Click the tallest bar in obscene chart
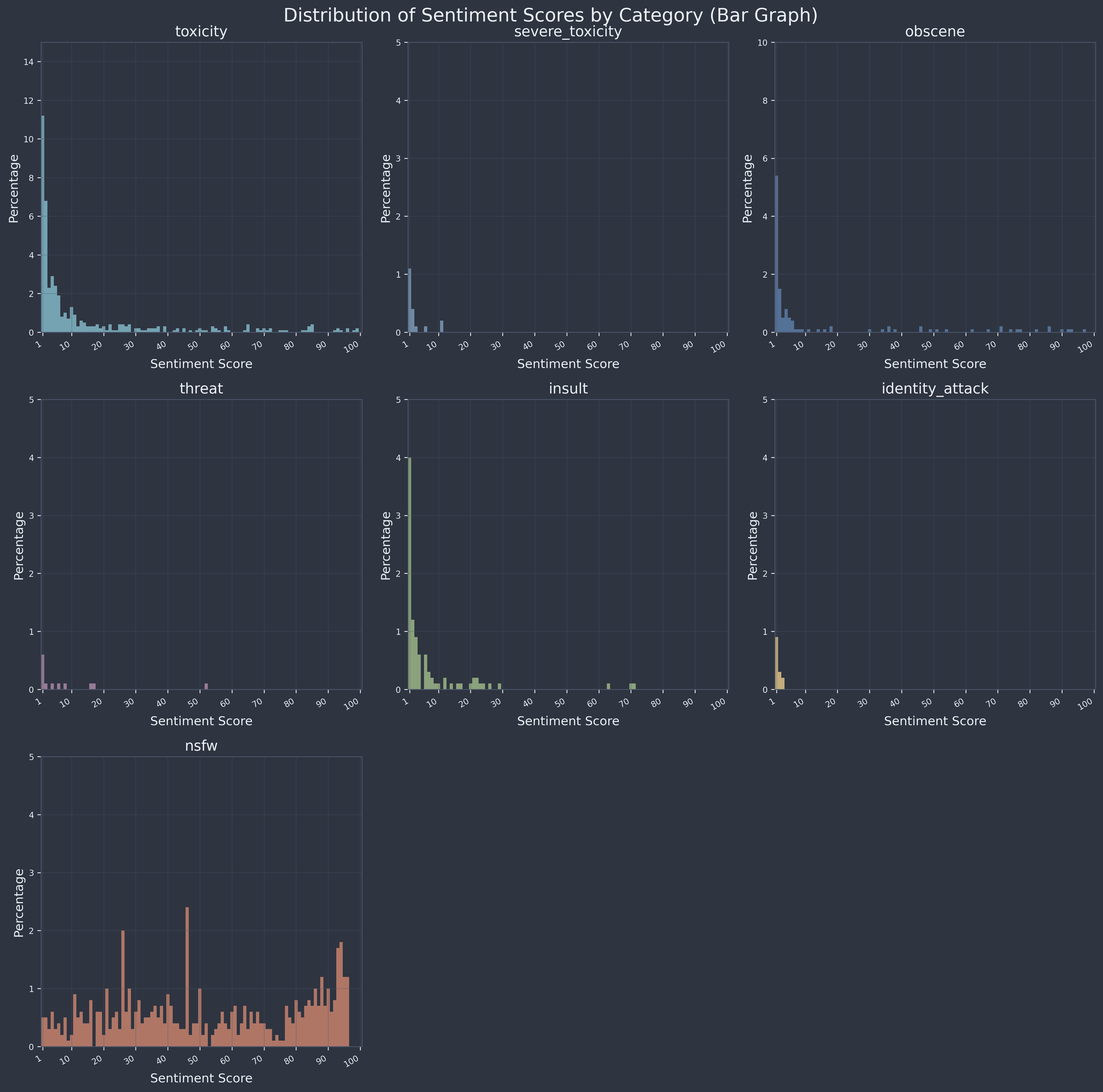 pos(776,254)
